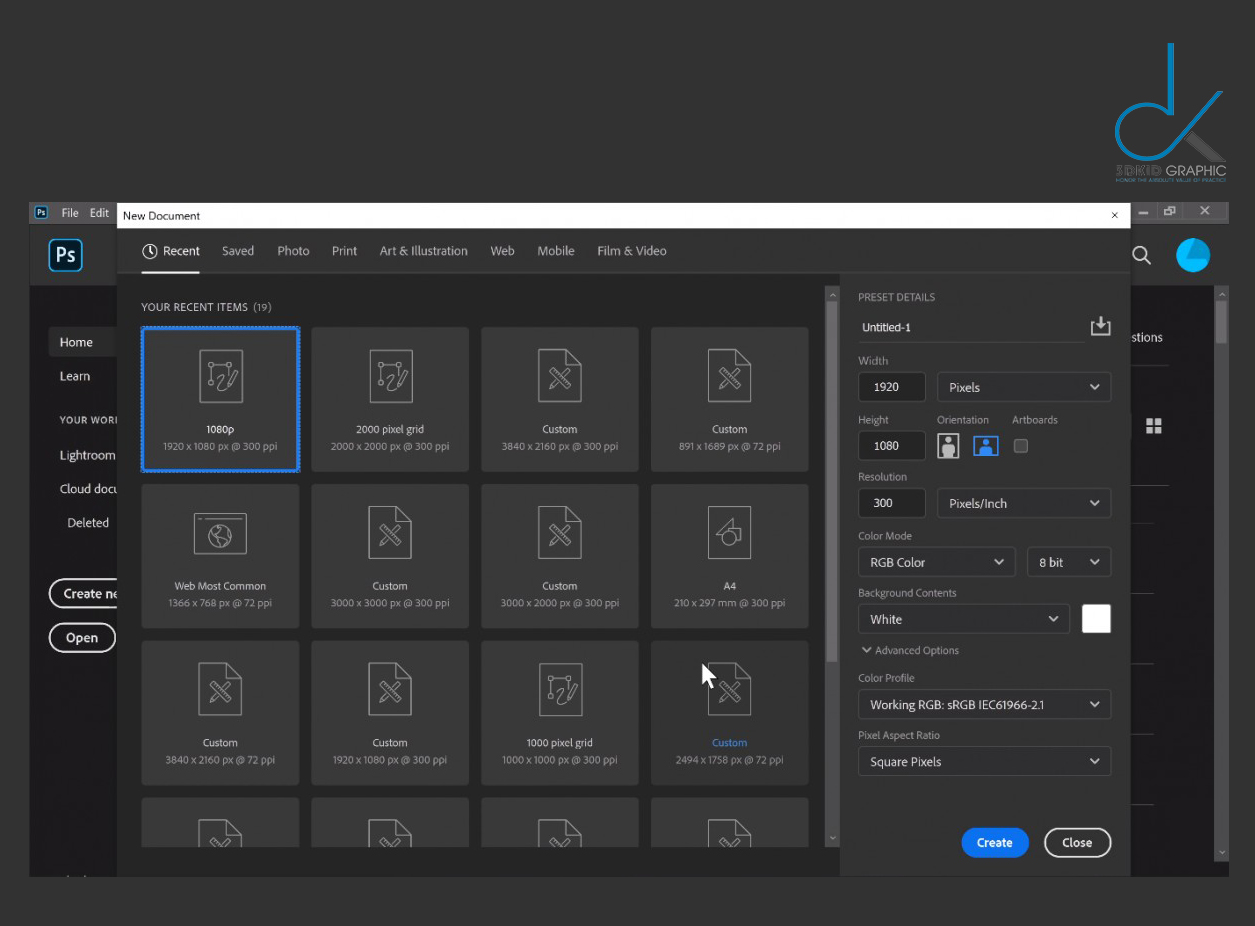Viewport: 1255px width, 926px height.
Task: Enable the Artboards checkbox
Action: tap(1020, 446)
